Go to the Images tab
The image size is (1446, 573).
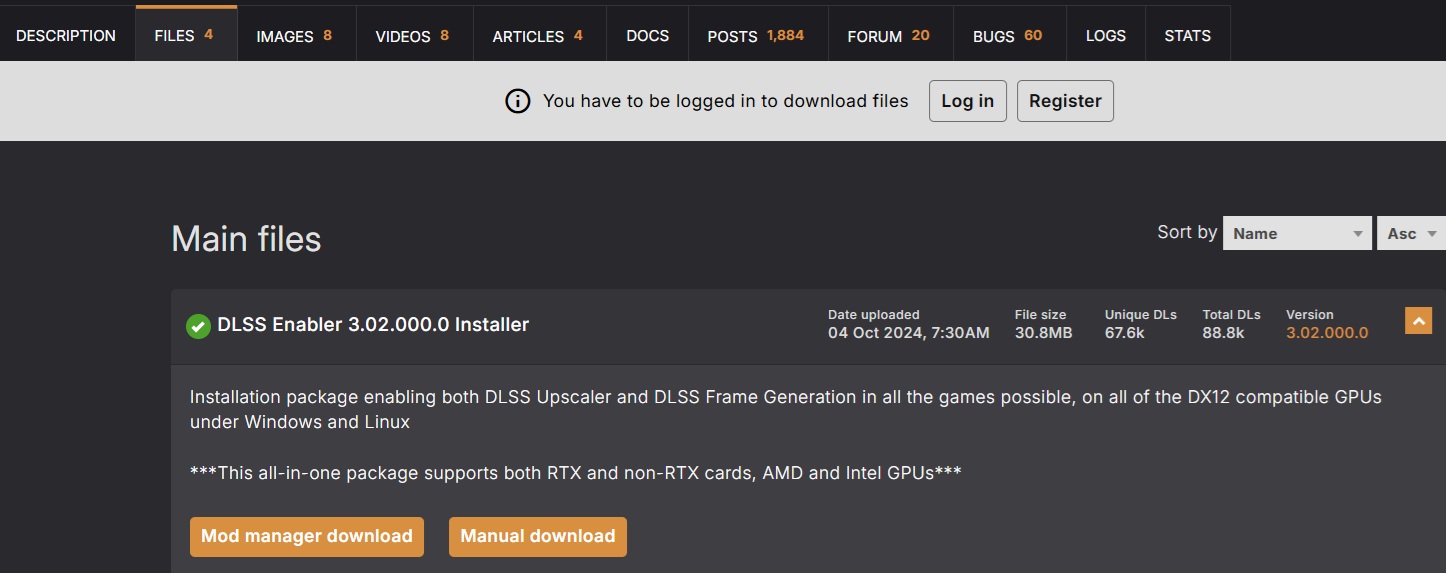click(x=294, y=35)
